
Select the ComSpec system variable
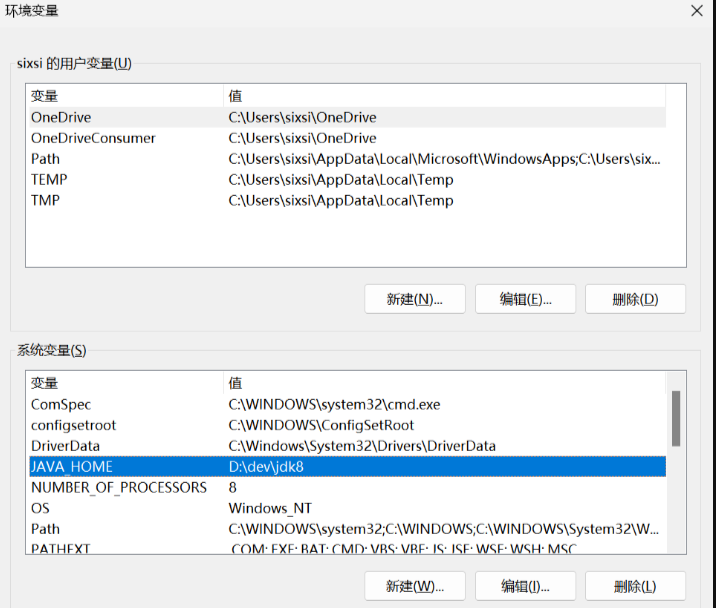pos(61,405)
